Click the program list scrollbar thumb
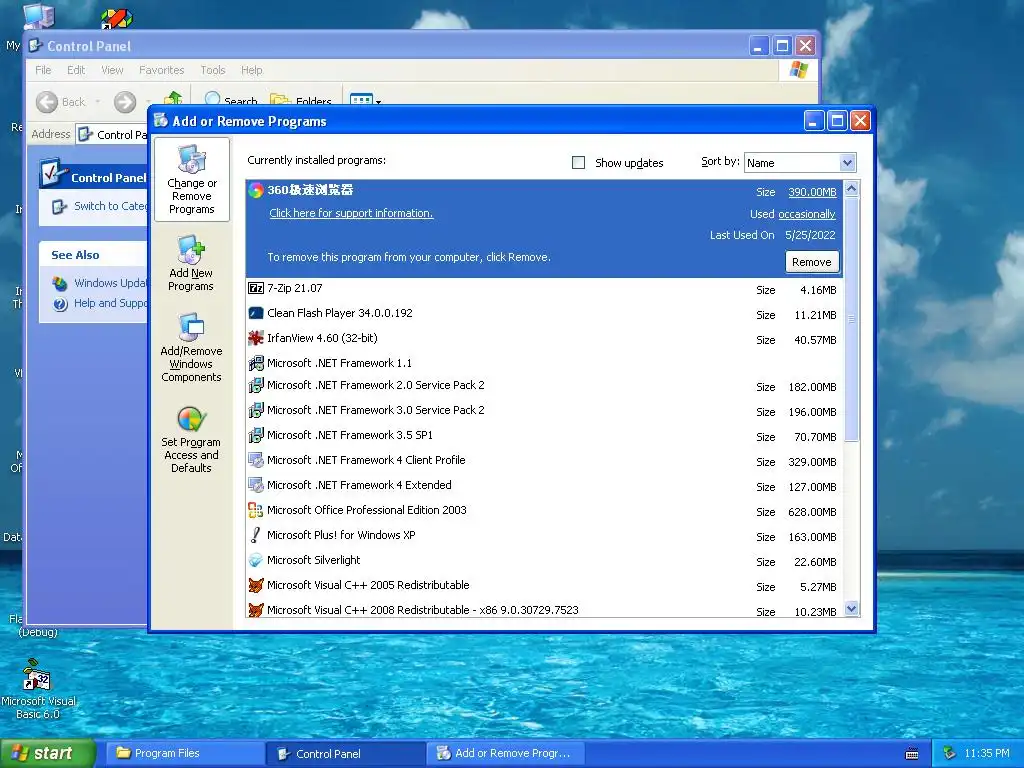 click(851, 319)
